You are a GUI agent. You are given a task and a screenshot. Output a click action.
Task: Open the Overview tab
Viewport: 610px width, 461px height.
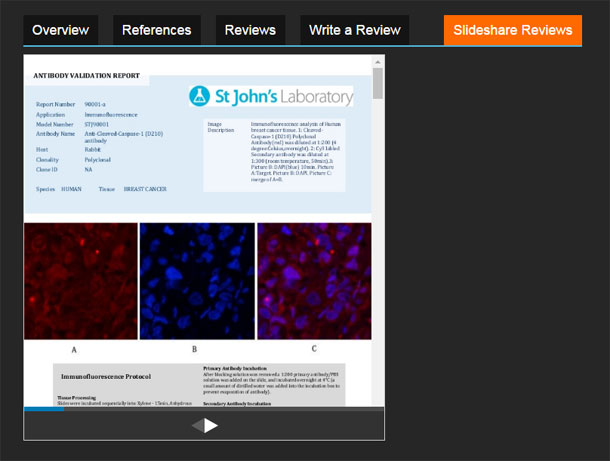[61, 30]
